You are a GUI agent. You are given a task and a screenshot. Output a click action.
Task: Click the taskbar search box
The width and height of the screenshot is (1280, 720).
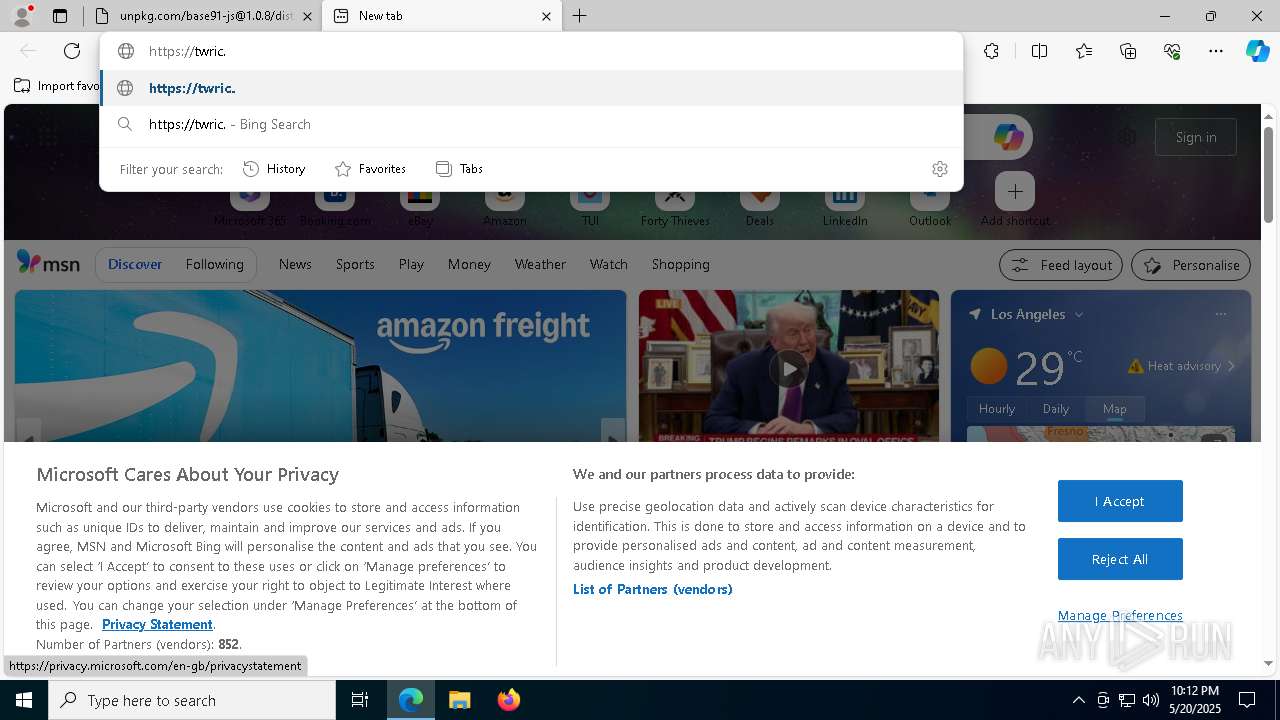192,700
